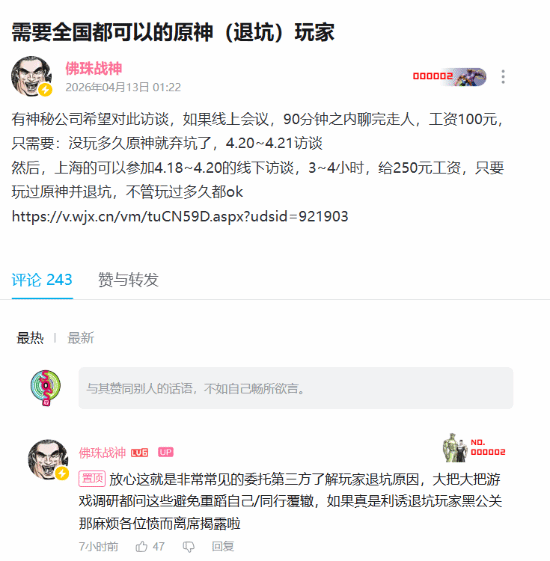Click the 000002 fan number badge in header
Screen dimensions: 550x561
click(x=449, y=77)
